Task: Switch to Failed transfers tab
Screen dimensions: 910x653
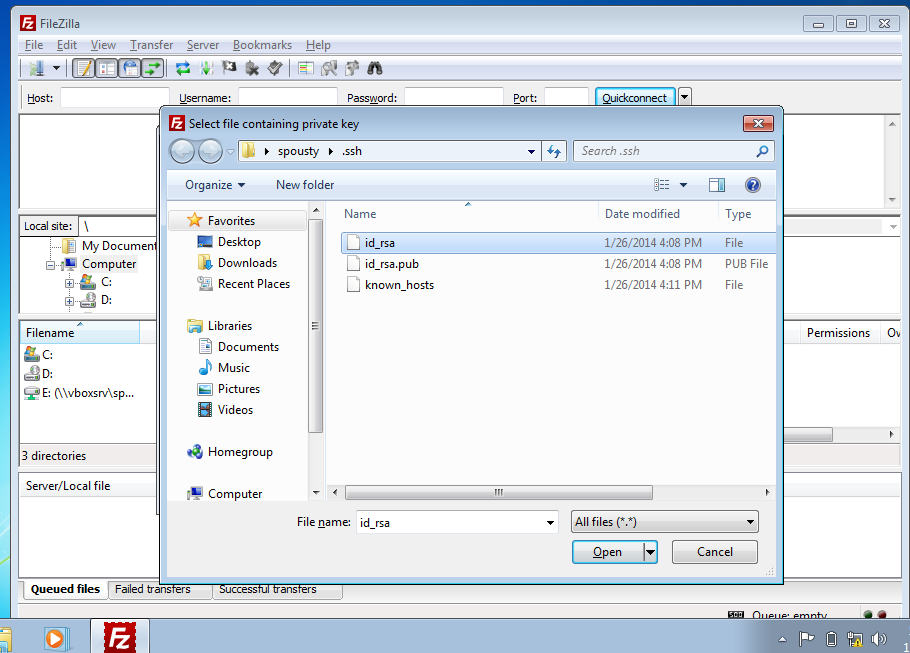Action: click(x=152, y=590)
